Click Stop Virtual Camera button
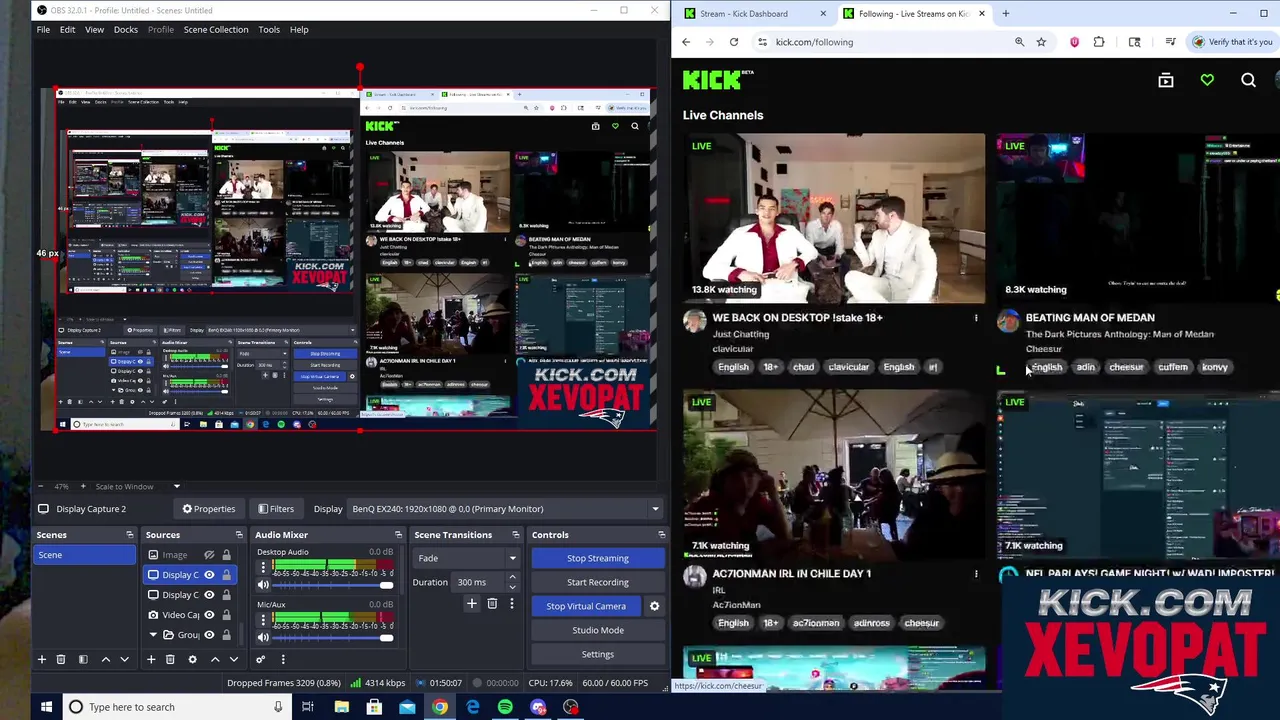Viewport: 1280px width, 720px height. [586, 606]
